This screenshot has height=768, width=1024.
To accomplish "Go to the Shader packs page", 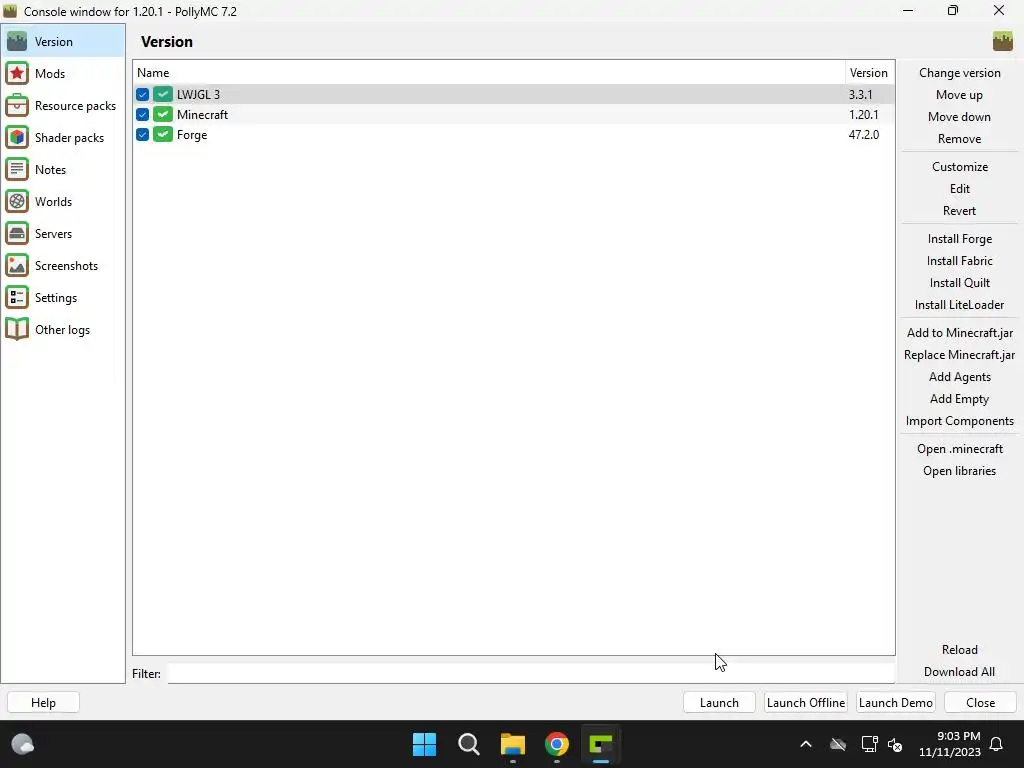I will tap(63, 137).
